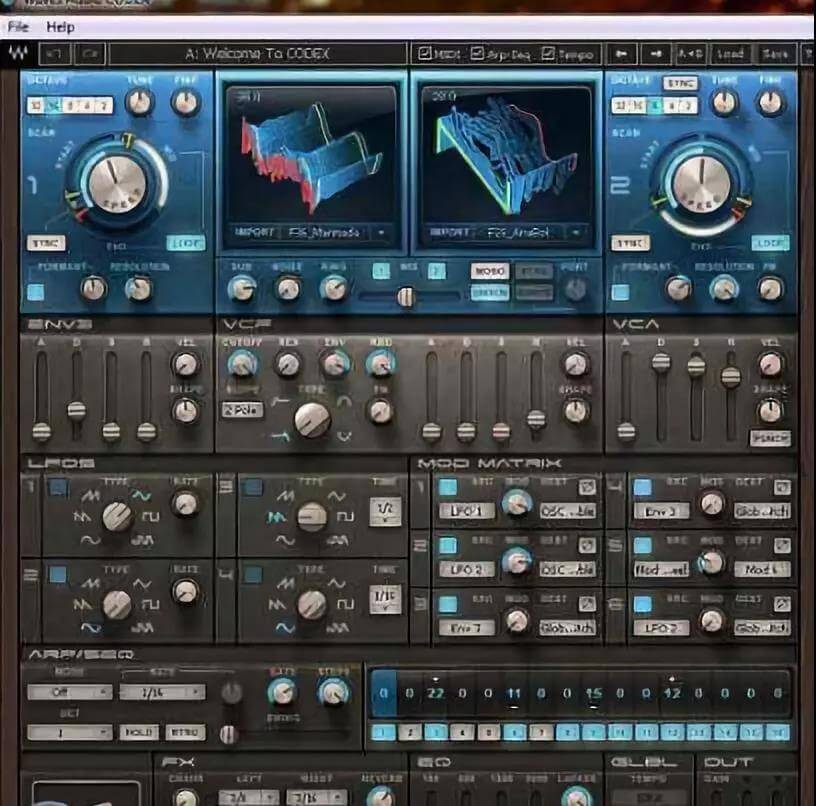Choose the band-pass filter type icon in VCF
The height and width of the screenshot is (806, 816).
344,401
